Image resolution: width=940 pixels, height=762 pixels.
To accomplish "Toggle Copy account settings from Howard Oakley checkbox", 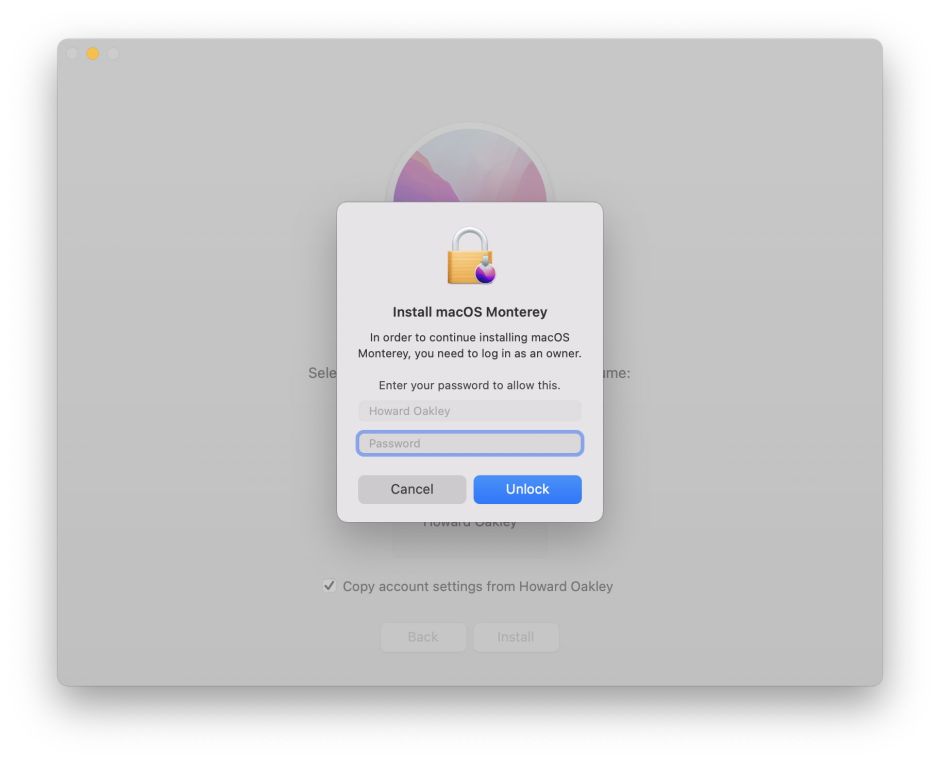I will [329, 586].
